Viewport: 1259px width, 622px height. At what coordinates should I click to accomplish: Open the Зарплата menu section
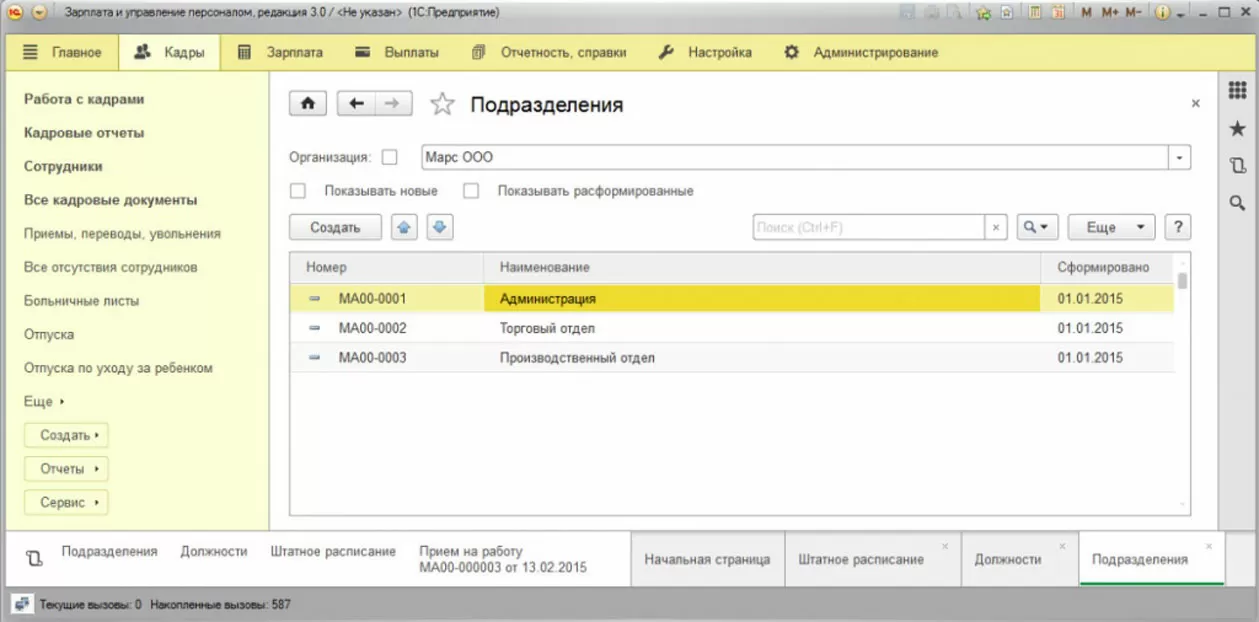(x=282, y=52)
